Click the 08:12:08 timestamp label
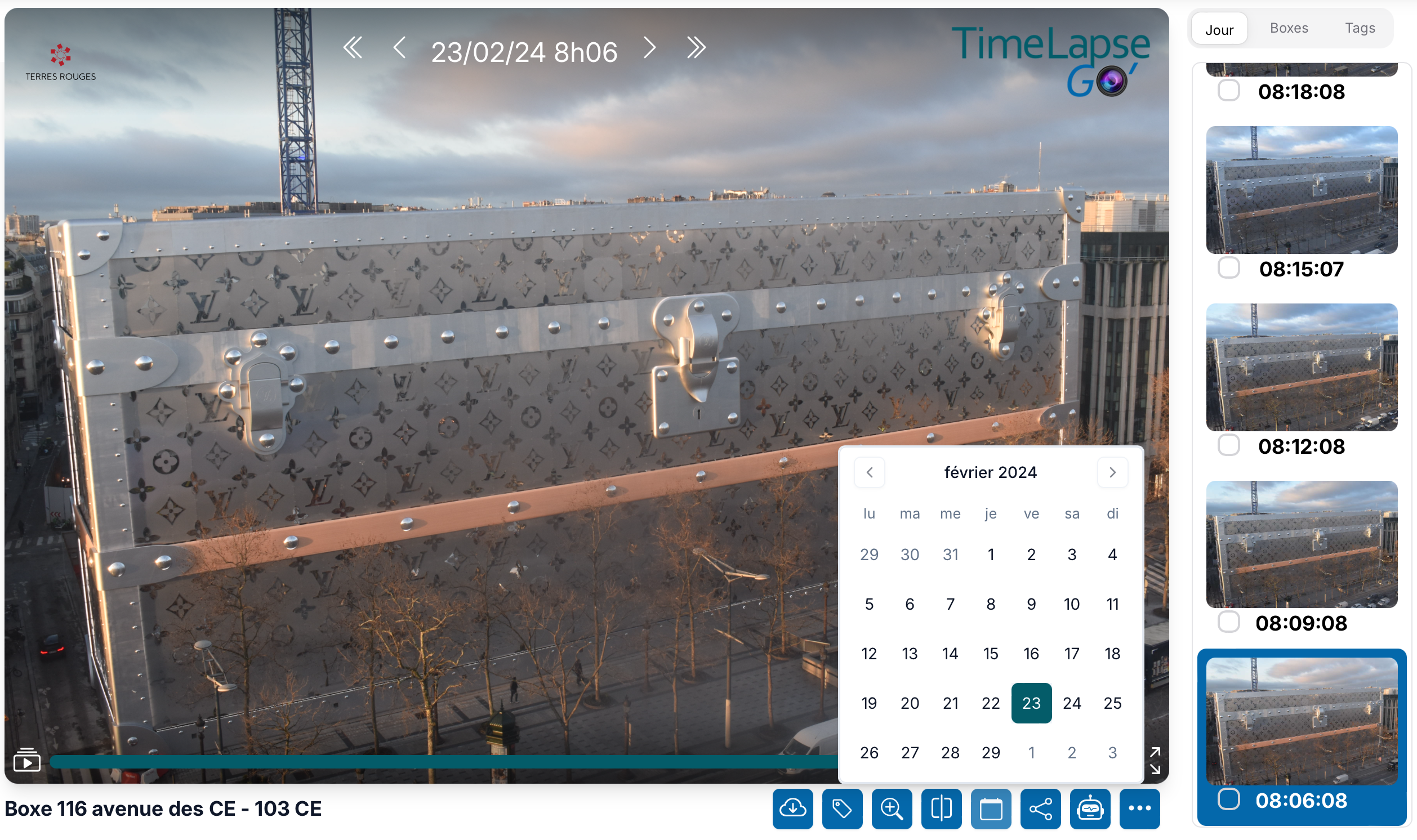The image size is (1417, 840). pos(1302,446)
